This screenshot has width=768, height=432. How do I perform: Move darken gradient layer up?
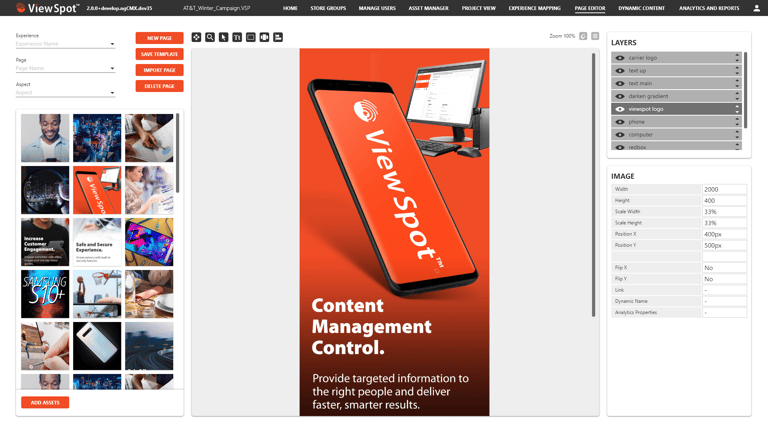tap(737, 93)
